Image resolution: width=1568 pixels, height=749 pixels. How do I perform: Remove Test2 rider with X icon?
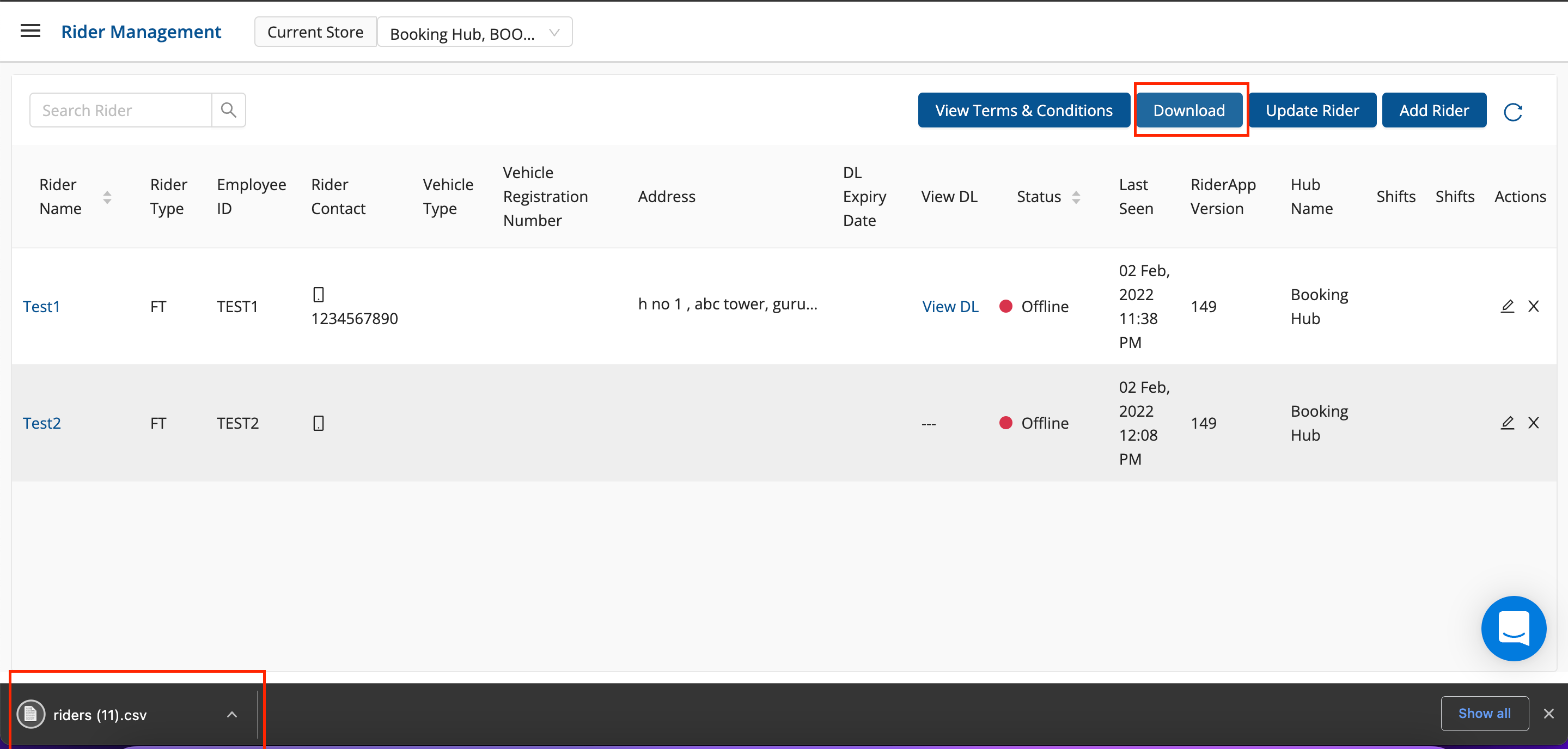click(x=1533, y=423)
